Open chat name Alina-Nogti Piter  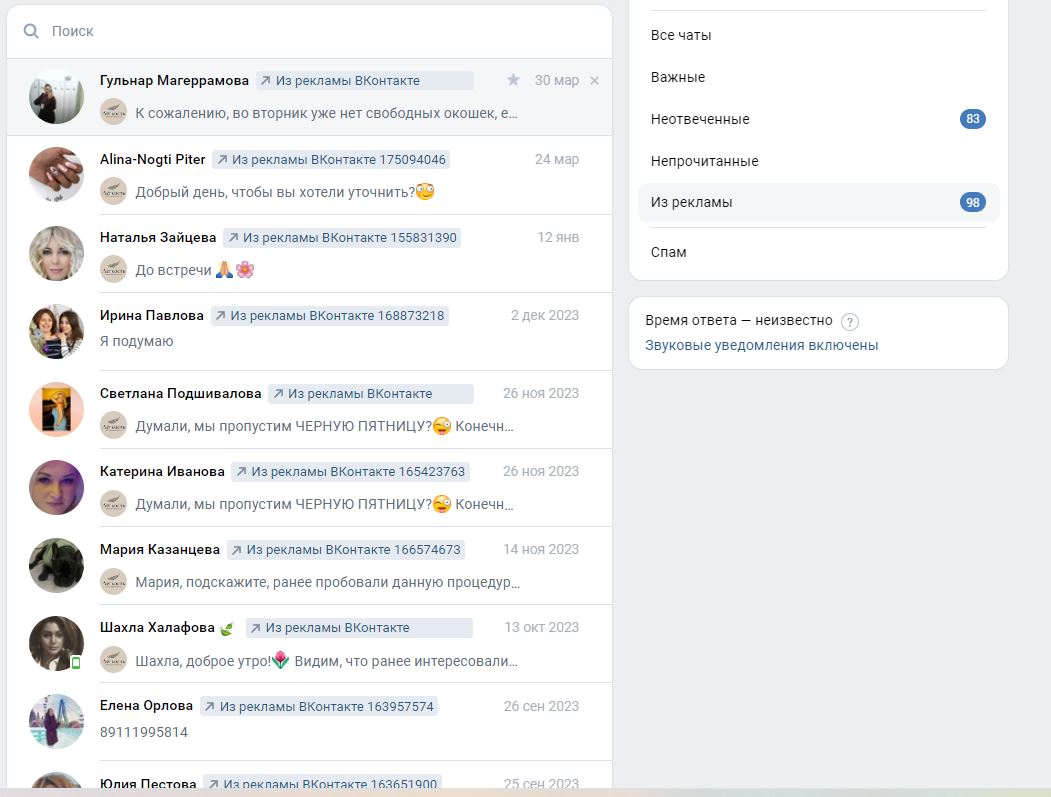(153, 160)
